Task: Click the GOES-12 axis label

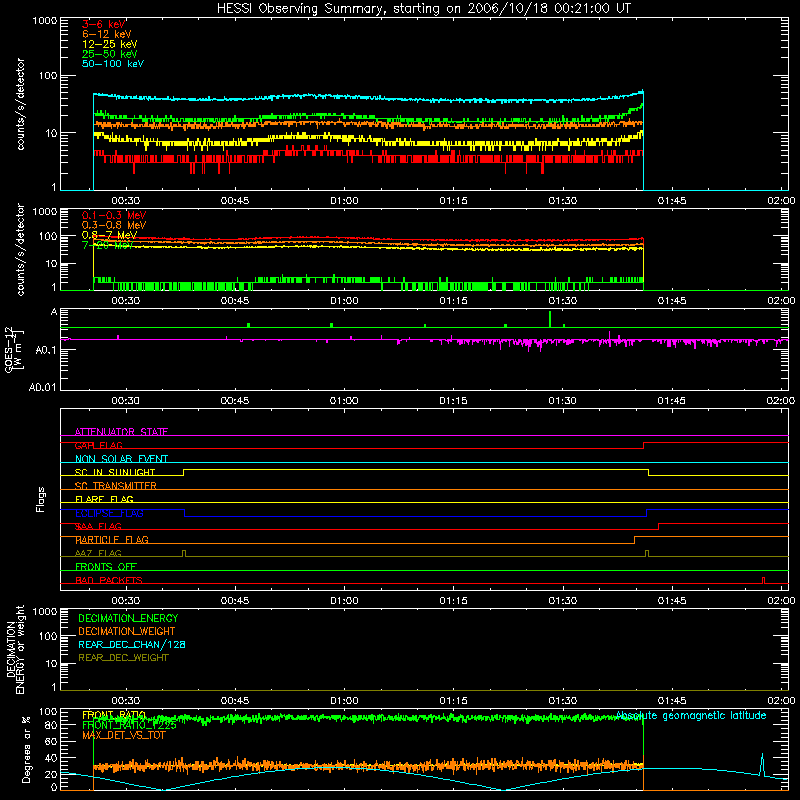Action: click(x=14, y=349)
